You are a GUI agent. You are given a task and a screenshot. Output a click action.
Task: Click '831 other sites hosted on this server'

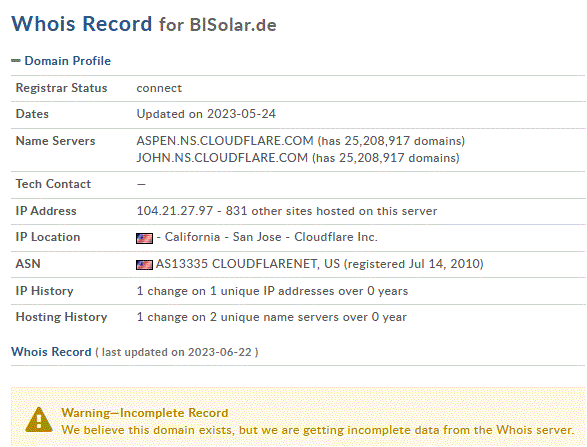tap(331, 211)
